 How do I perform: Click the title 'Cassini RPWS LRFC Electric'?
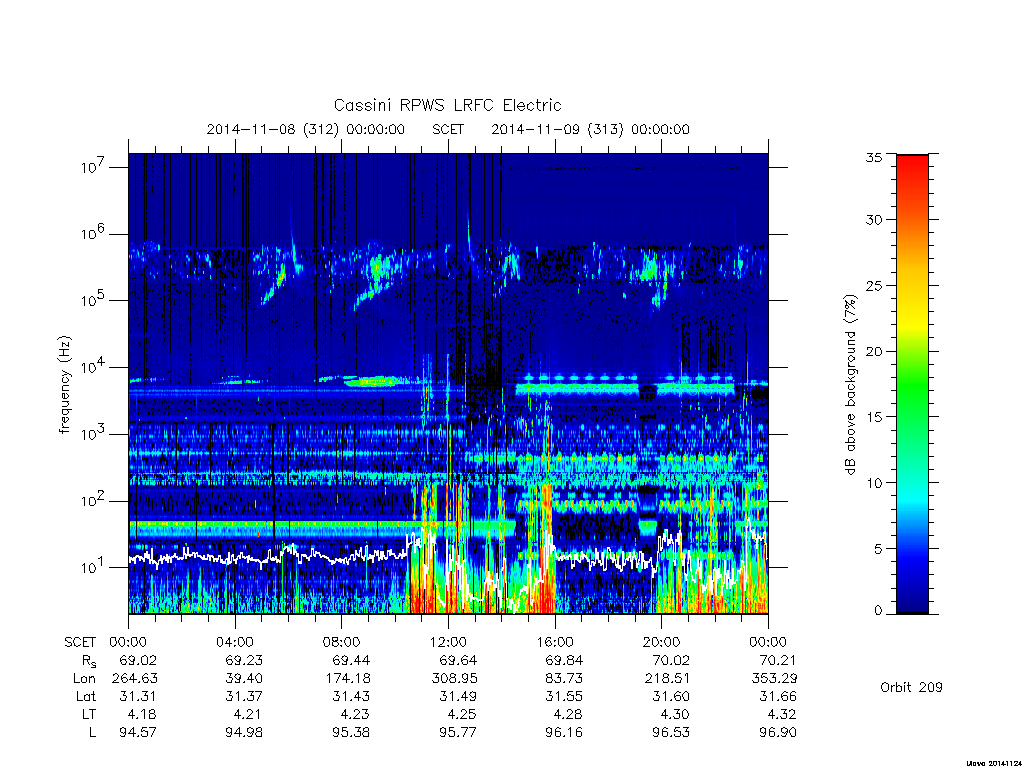tap(447, 105)
